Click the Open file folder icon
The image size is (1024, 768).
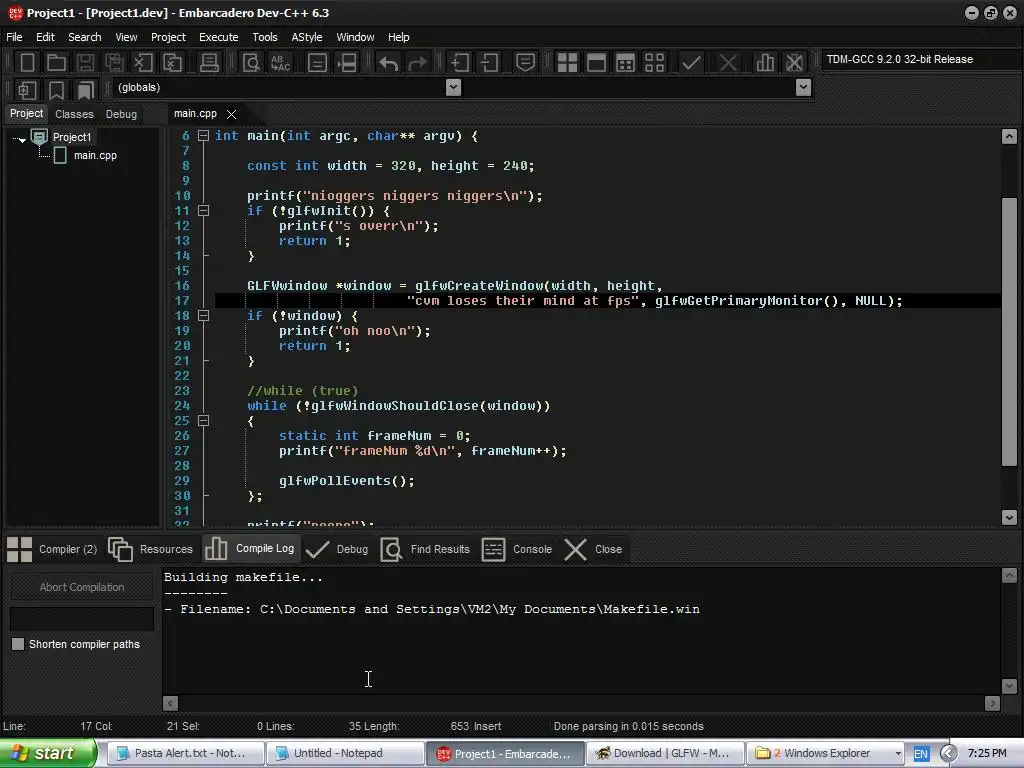point(56,63)
